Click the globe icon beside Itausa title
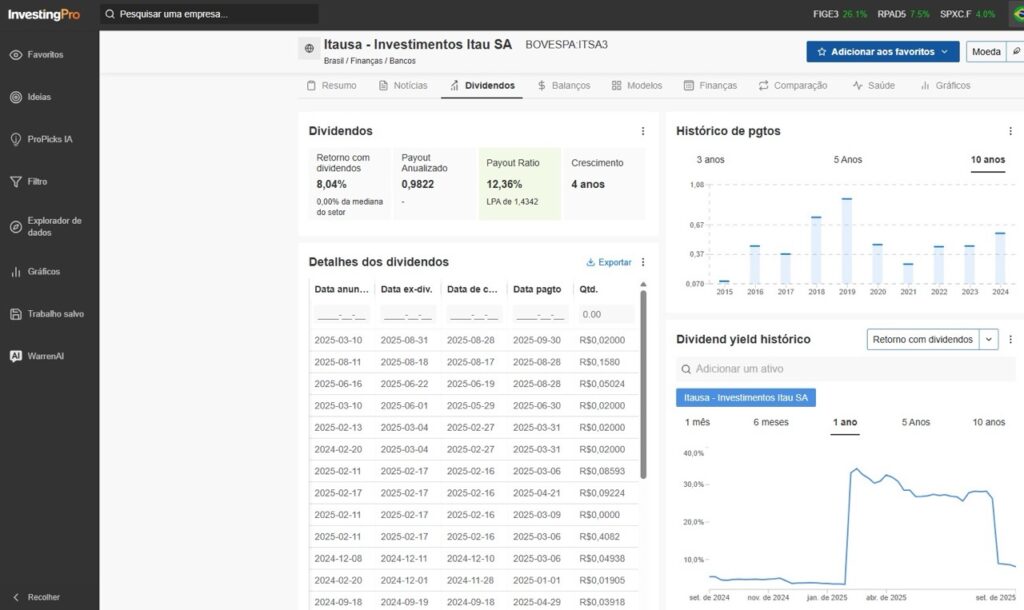The height and width of the screenshot is (610, 1024). [x=309, y=48]
